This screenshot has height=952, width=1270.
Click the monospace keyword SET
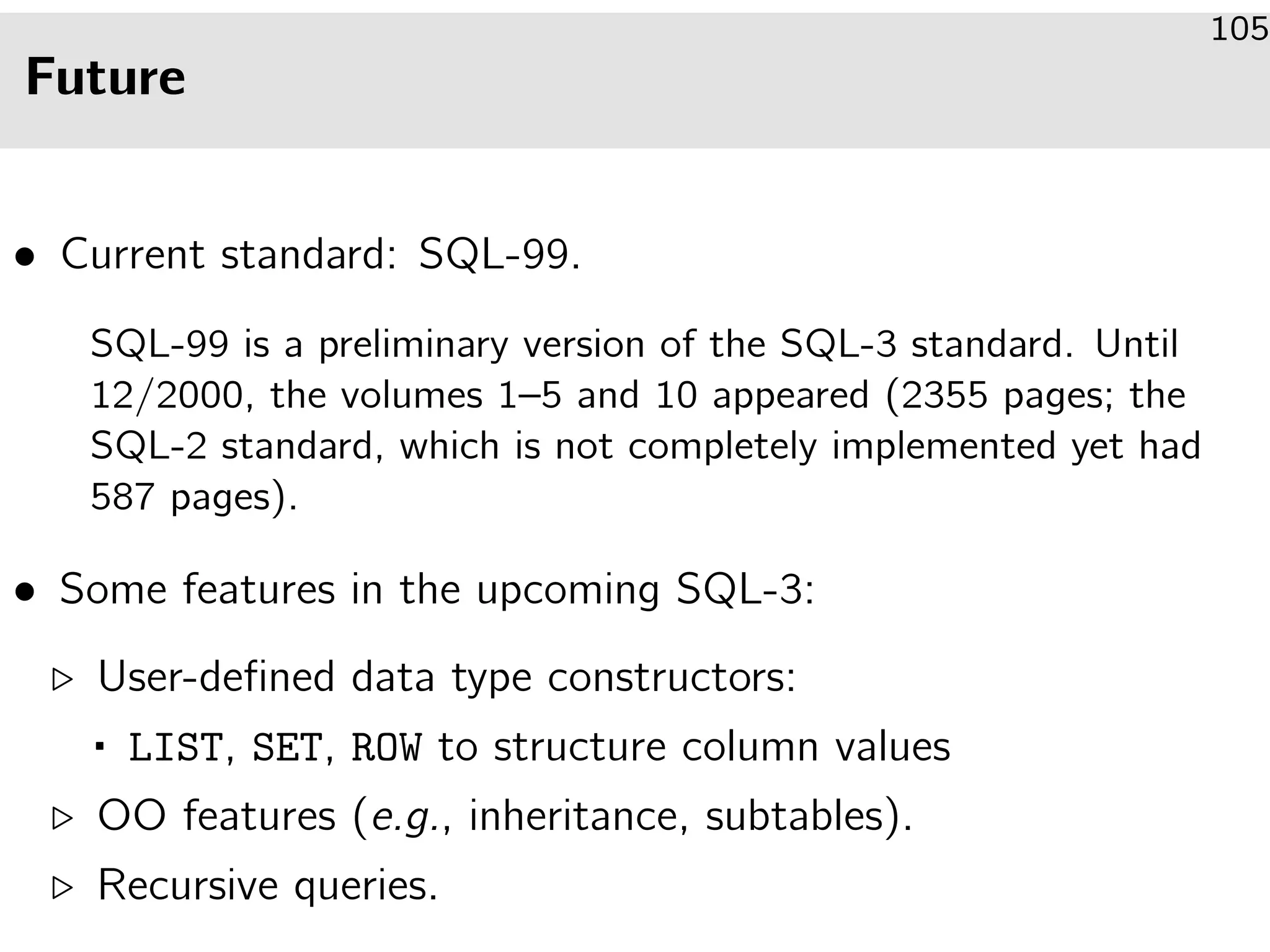click(287, 747)
